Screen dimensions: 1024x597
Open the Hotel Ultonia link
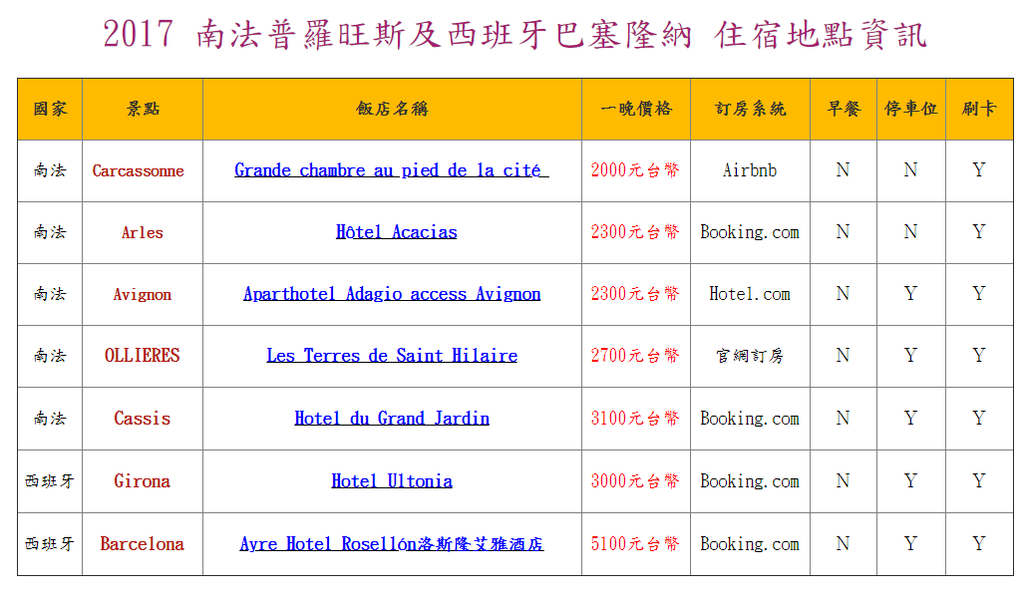392,481
